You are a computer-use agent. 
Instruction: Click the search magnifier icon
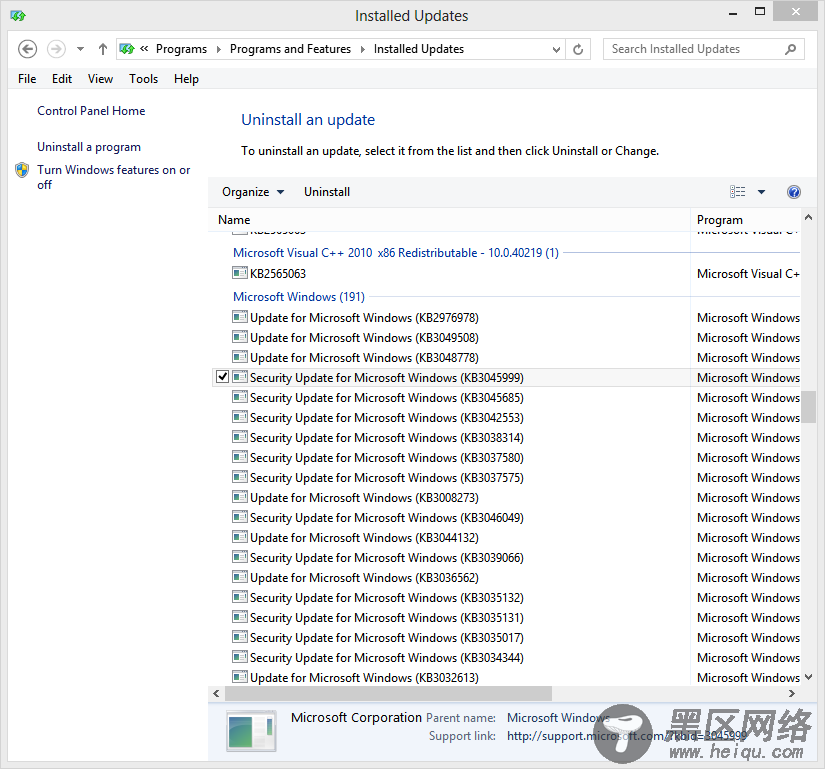[790, 49]
